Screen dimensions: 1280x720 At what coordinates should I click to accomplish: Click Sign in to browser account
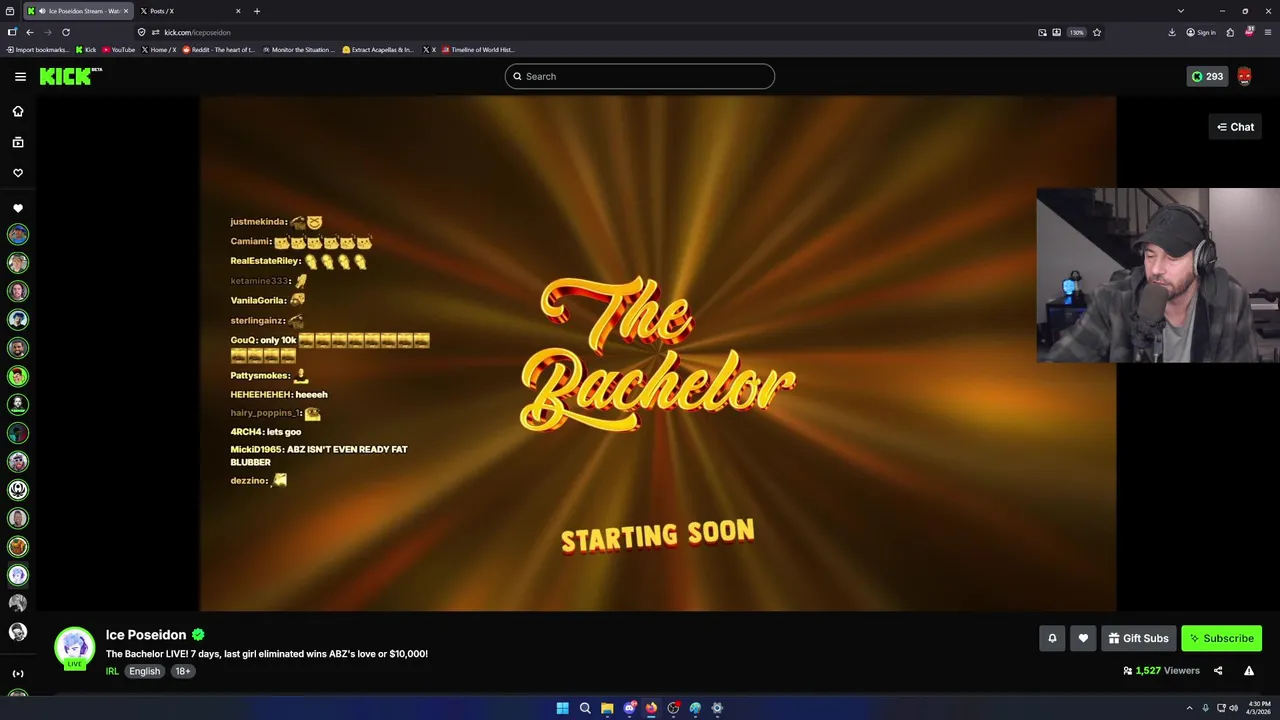(1201, 32)
